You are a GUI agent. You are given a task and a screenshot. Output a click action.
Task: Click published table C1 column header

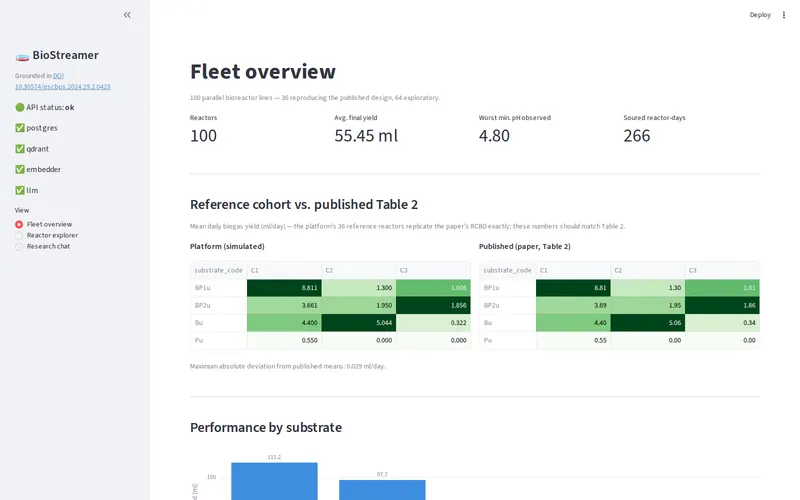pos(573,270)
